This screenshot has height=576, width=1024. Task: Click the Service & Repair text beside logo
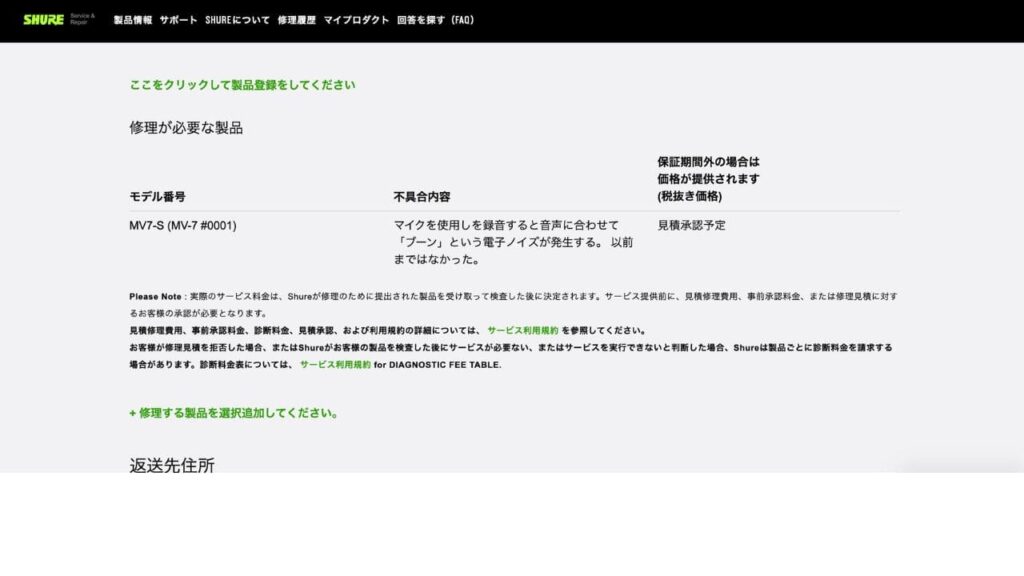click(x=82, y=19)
